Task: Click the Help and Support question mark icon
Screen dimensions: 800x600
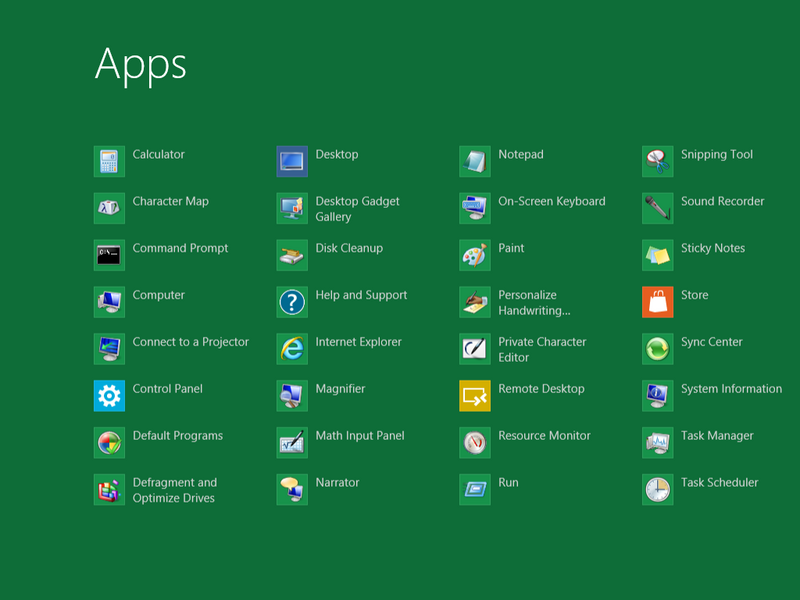Action: 292,302
